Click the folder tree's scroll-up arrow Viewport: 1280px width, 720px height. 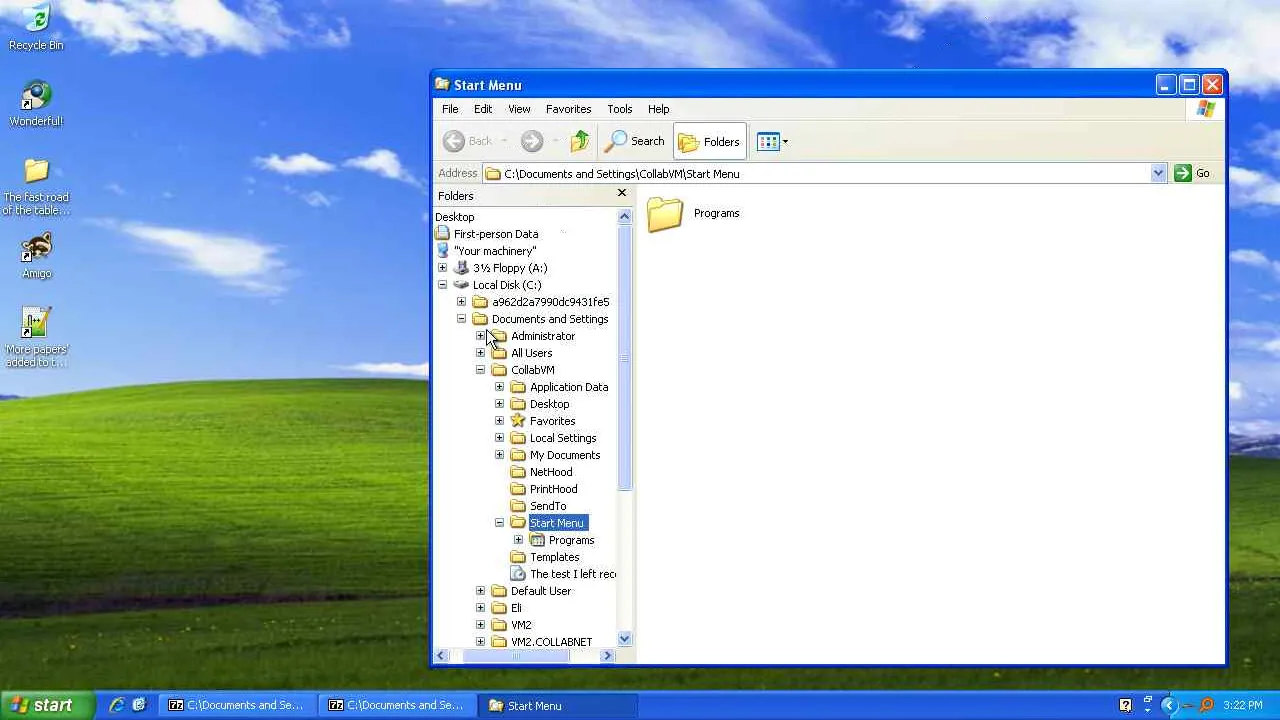pos(625,216)
